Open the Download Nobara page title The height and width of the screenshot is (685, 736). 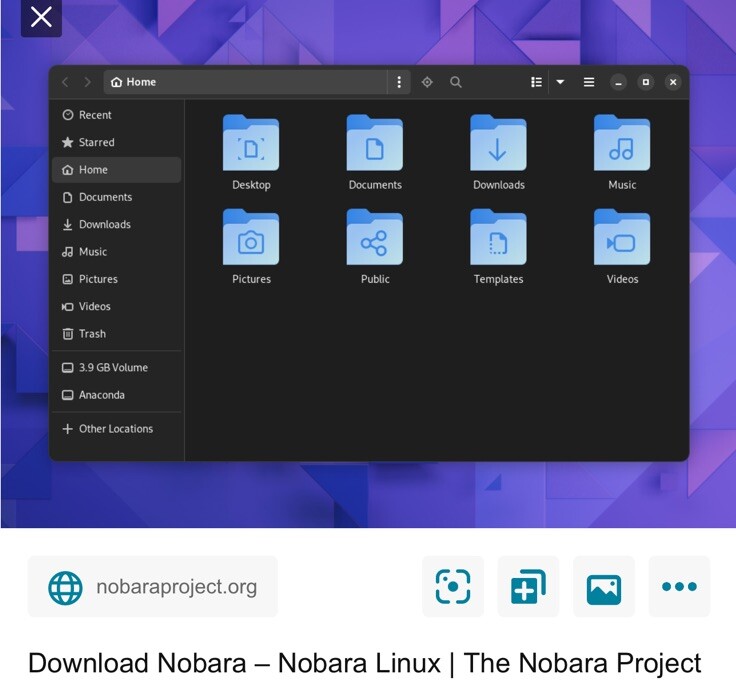point(365,663)
